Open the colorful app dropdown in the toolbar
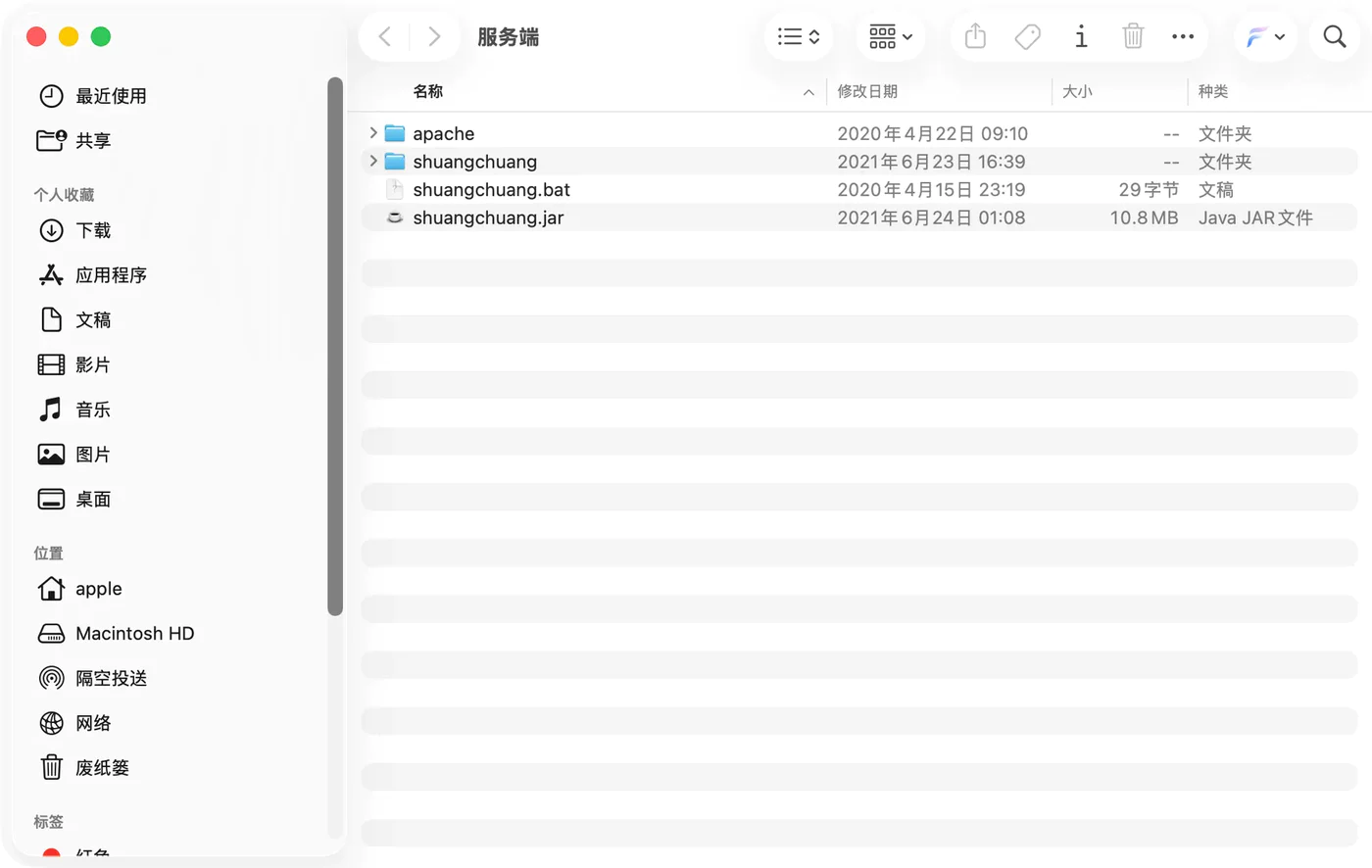 [x=1265, y=37]
